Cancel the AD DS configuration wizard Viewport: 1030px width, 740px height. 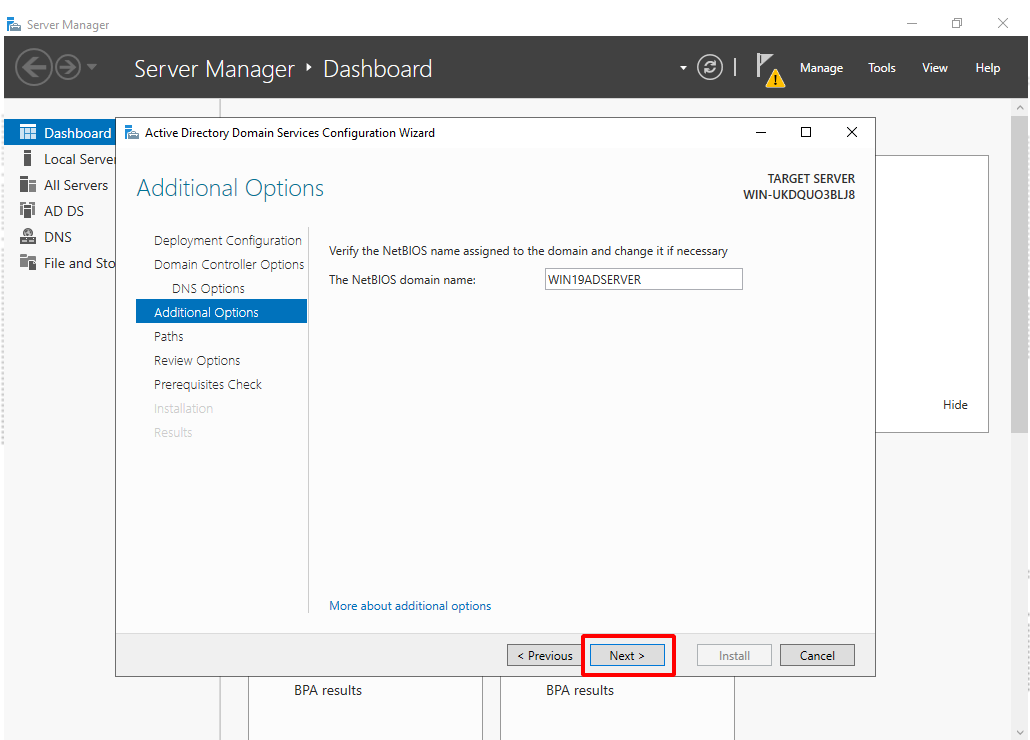click(817, 656)
